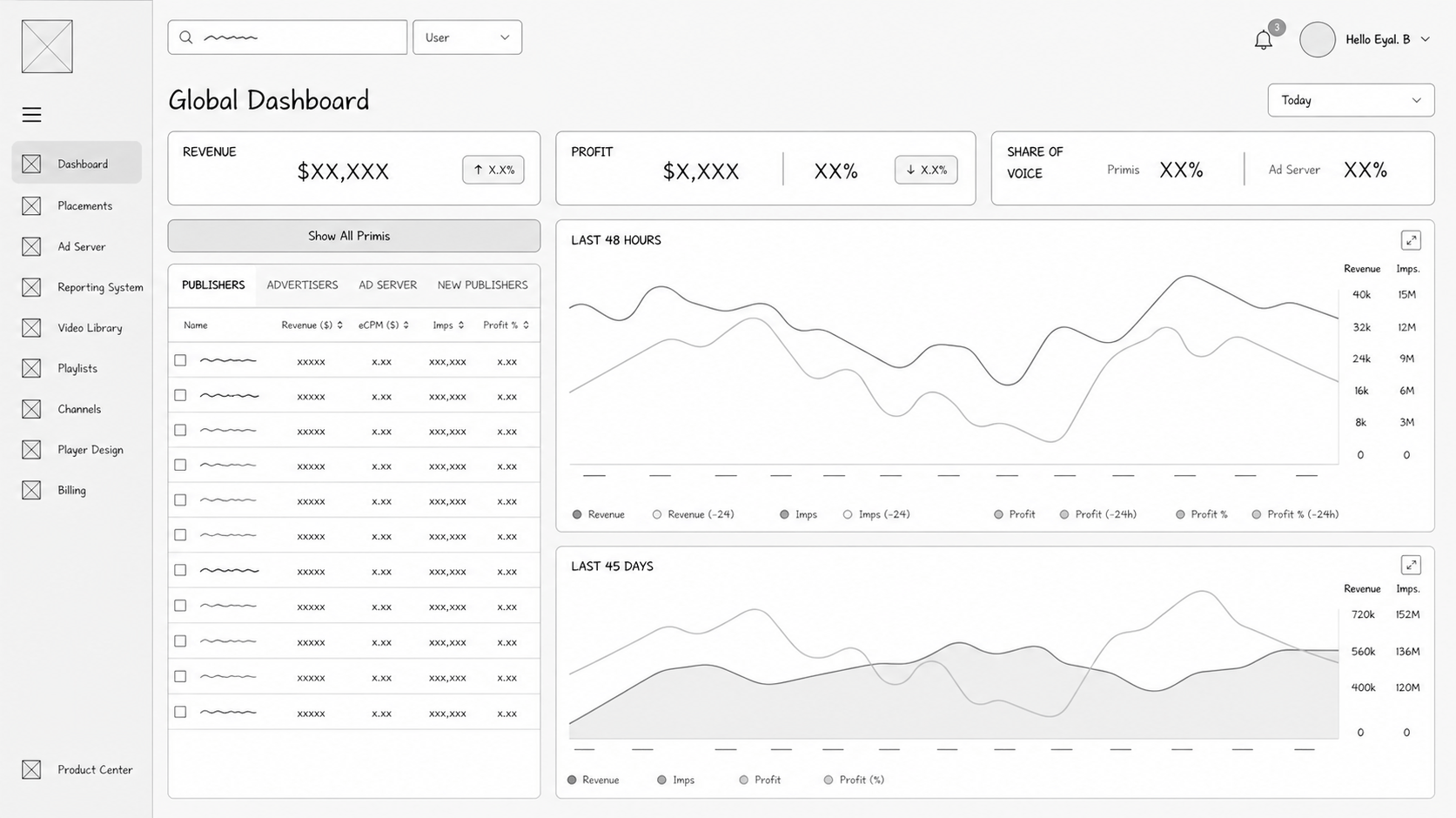The width and height of the screenshot is (1456, 818).
Task: Expand the Last 48 Hours chart
Action: tap(1411, 240)
